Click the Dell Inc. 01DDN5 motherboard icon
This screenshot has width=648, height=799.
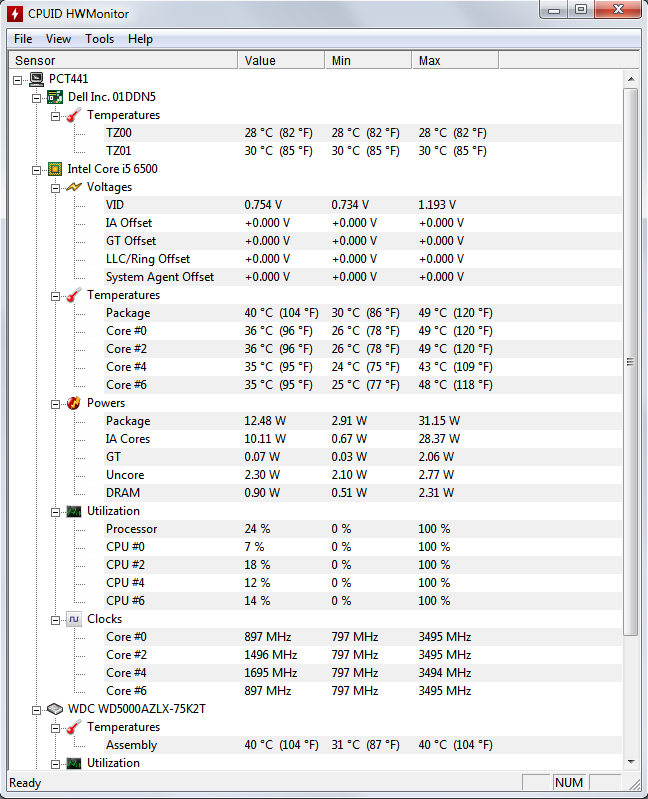[55, 97]
